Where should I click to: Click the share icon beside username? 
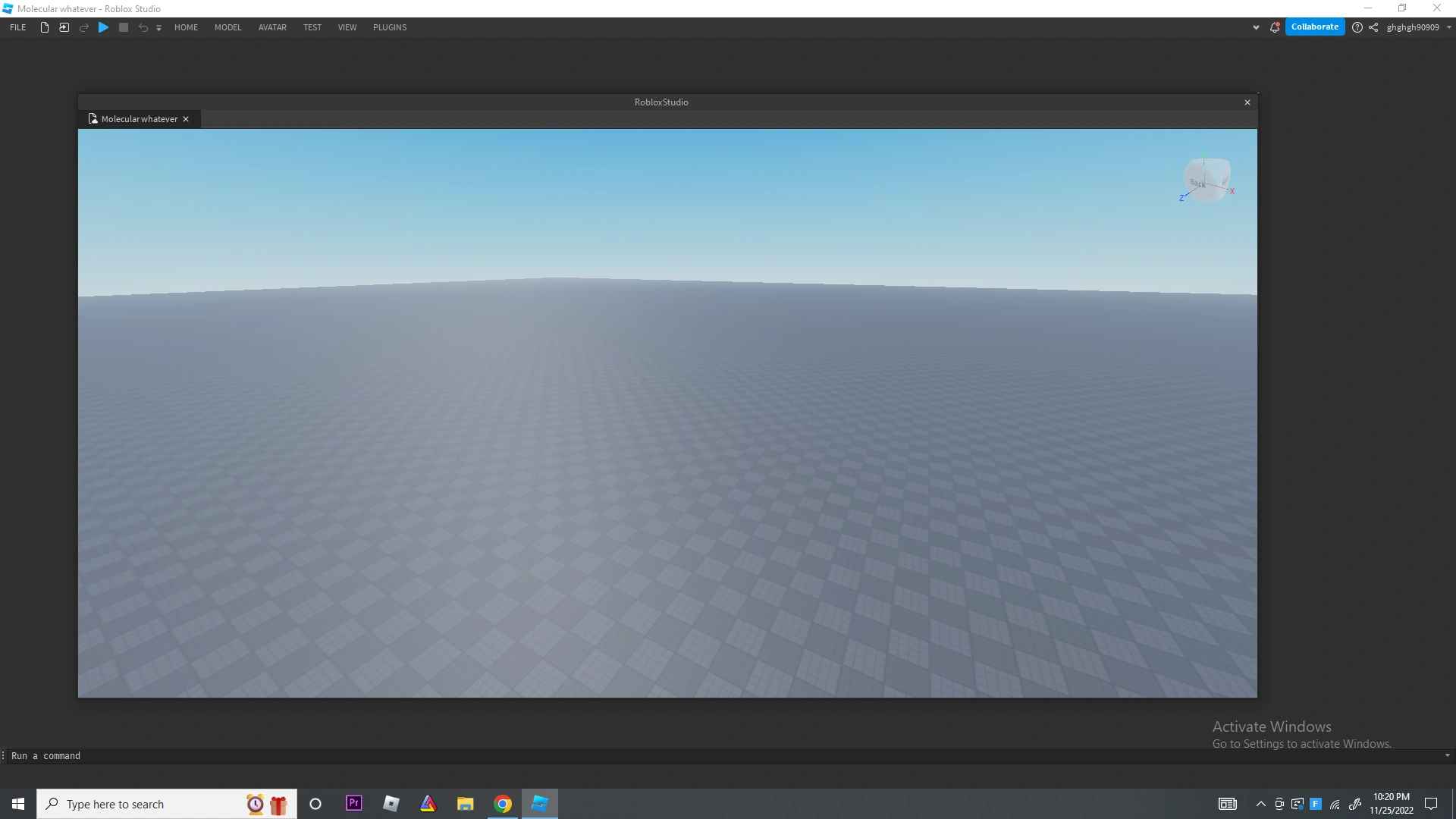[1373, 27]
